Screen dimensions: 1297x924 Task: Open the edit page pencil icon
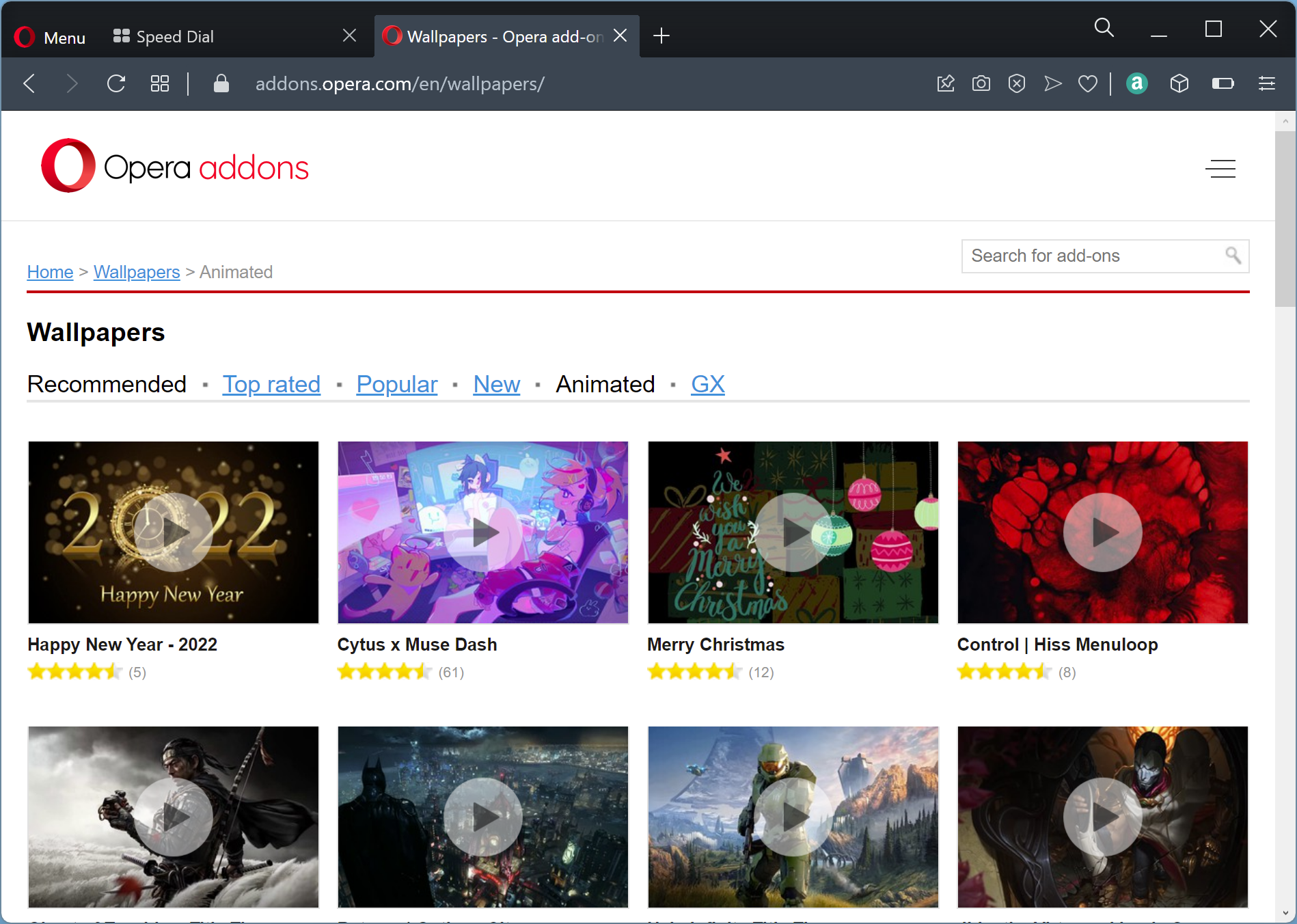946,83
